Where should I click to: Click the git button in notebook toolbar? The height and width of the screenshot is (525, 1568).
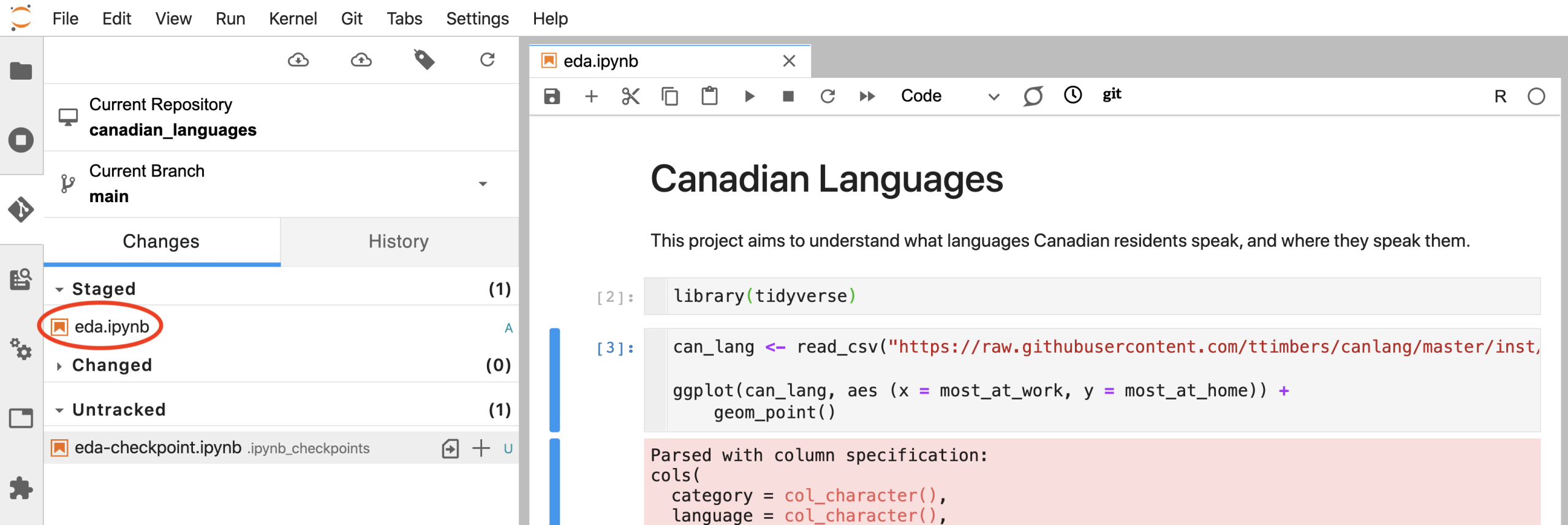[x=1112, y=95]
